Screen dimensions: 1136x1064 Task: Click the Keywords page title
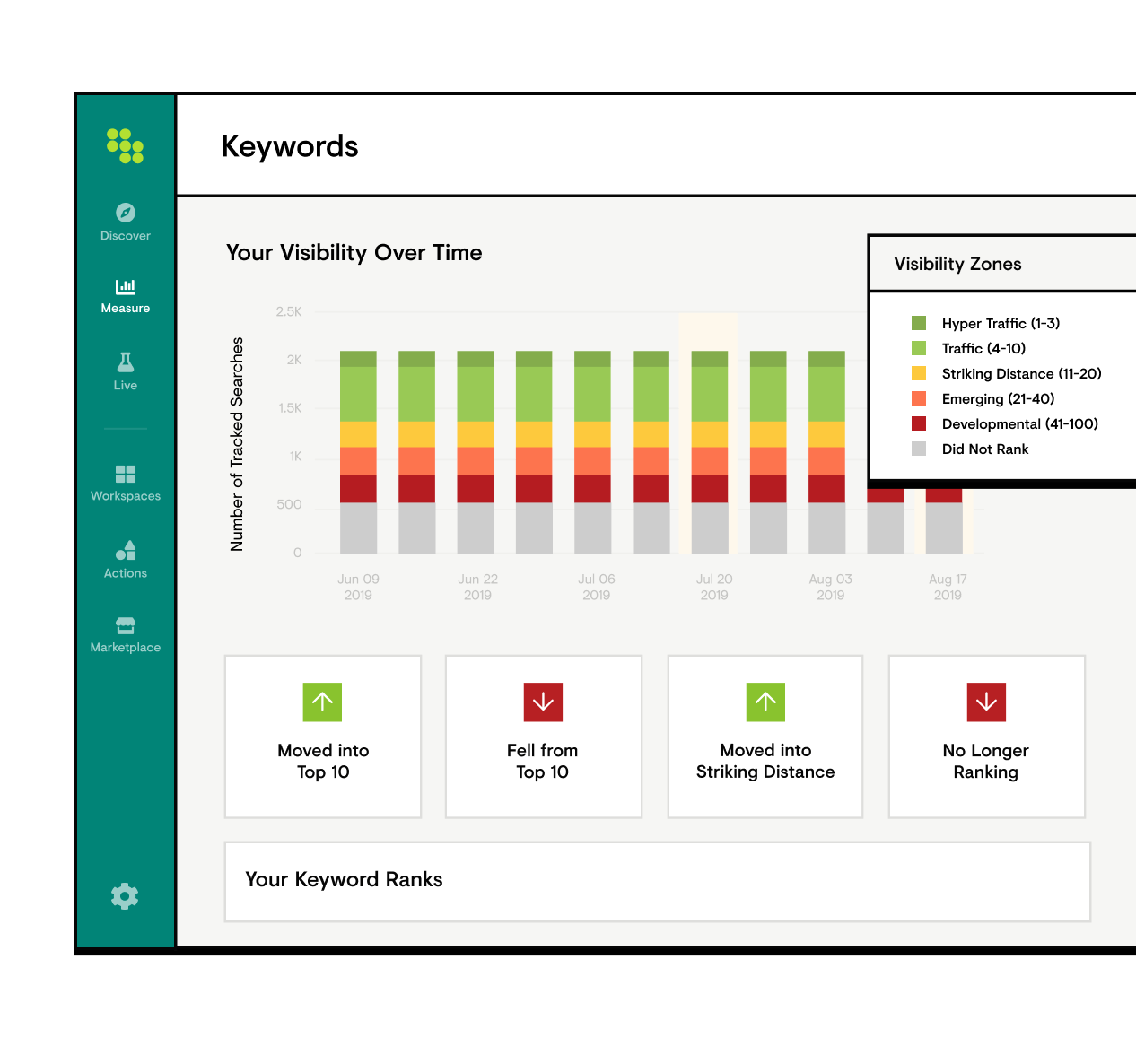click(x=290, y=146)
